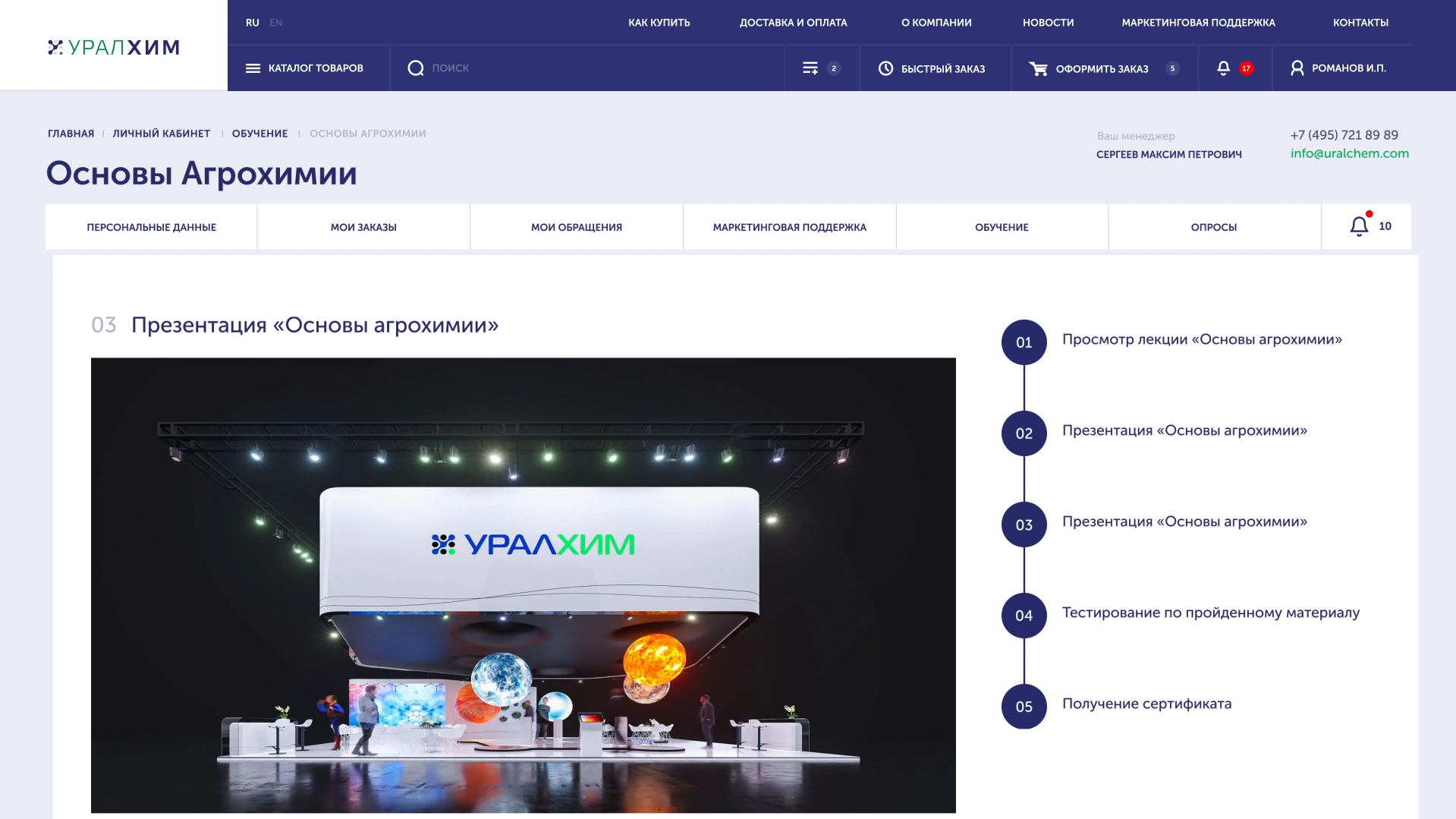Open Маркетинговая поддержка in top menu
1456x819 pixels.
tap(1198, 23)
